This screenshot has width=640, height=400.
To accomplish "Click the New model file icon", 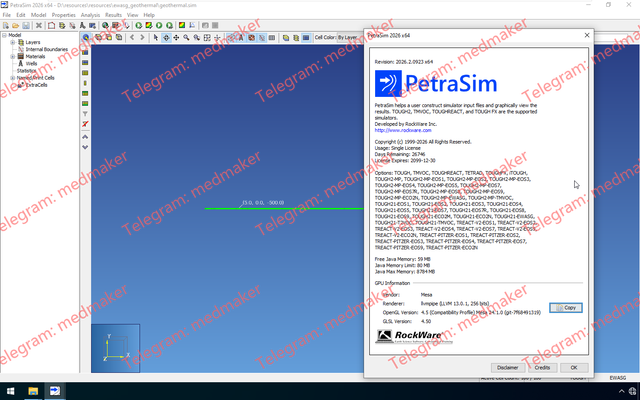I will pyautogui.click(x=6, y=25).
